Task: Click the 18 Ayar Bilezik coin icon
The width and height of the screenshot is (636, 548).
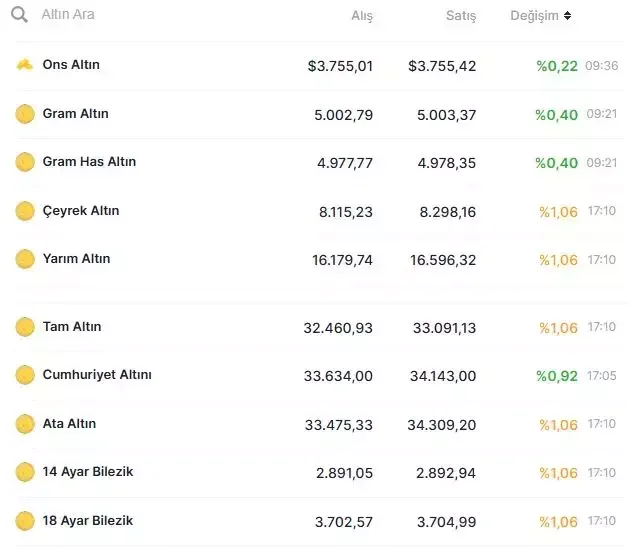Action: pos(25,521)
